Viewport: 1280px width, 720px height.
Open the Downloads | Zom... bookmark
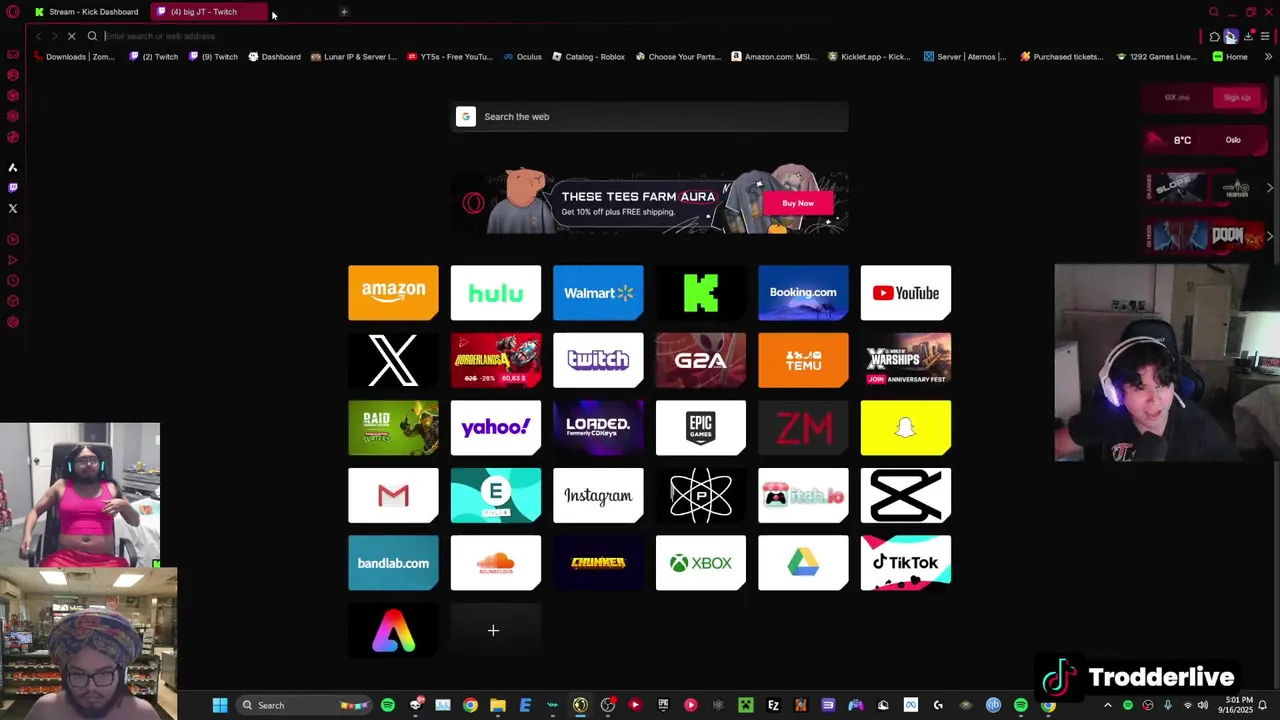[74, 57]
